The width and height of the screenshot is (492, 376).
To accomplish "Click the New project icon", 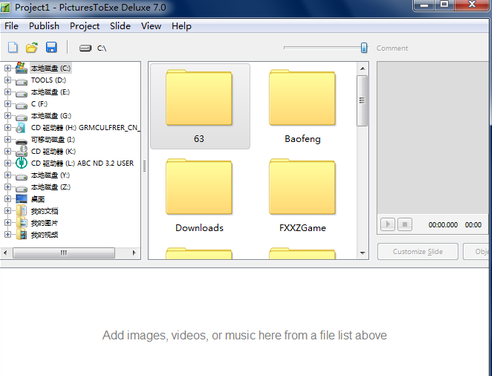I will coord(13,48).
